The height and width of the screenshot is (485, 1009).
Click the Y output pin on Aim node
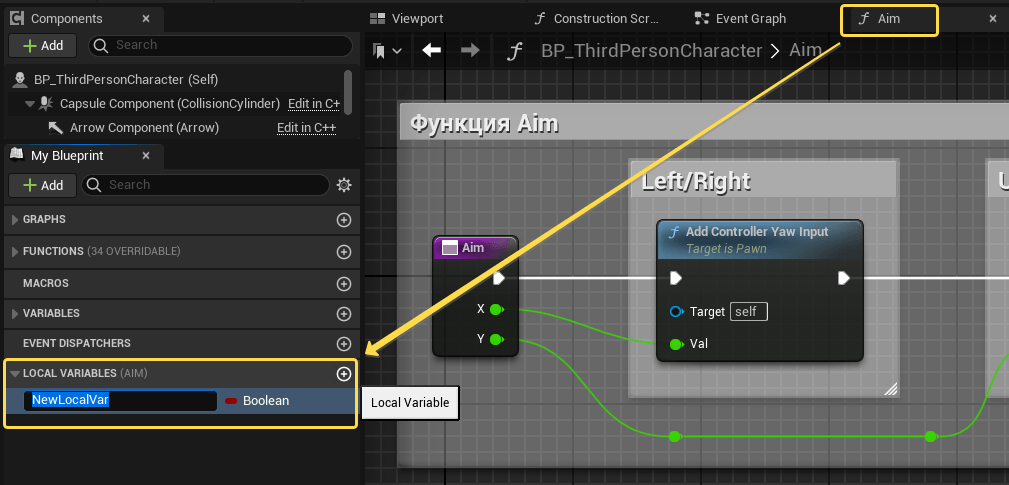click(x=496, y=339)
